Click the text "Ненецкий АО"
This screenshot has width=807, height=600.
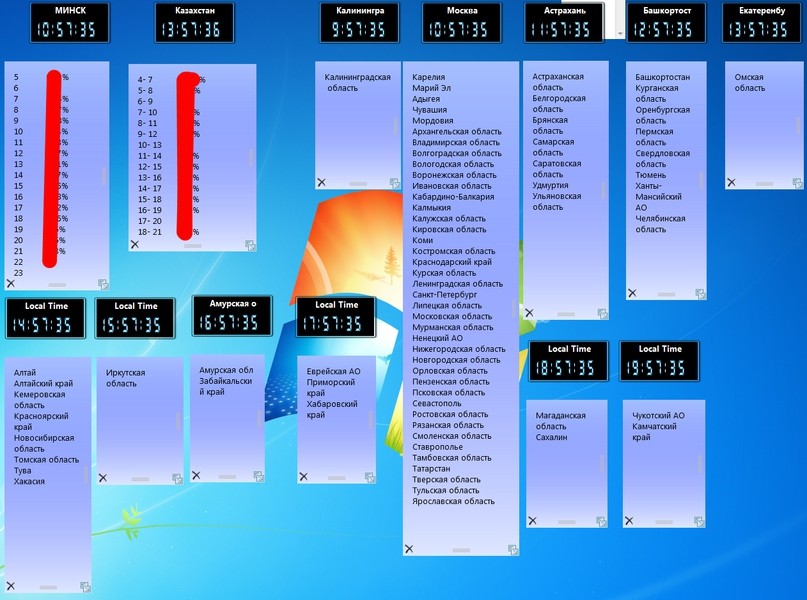tap(437, 338)
